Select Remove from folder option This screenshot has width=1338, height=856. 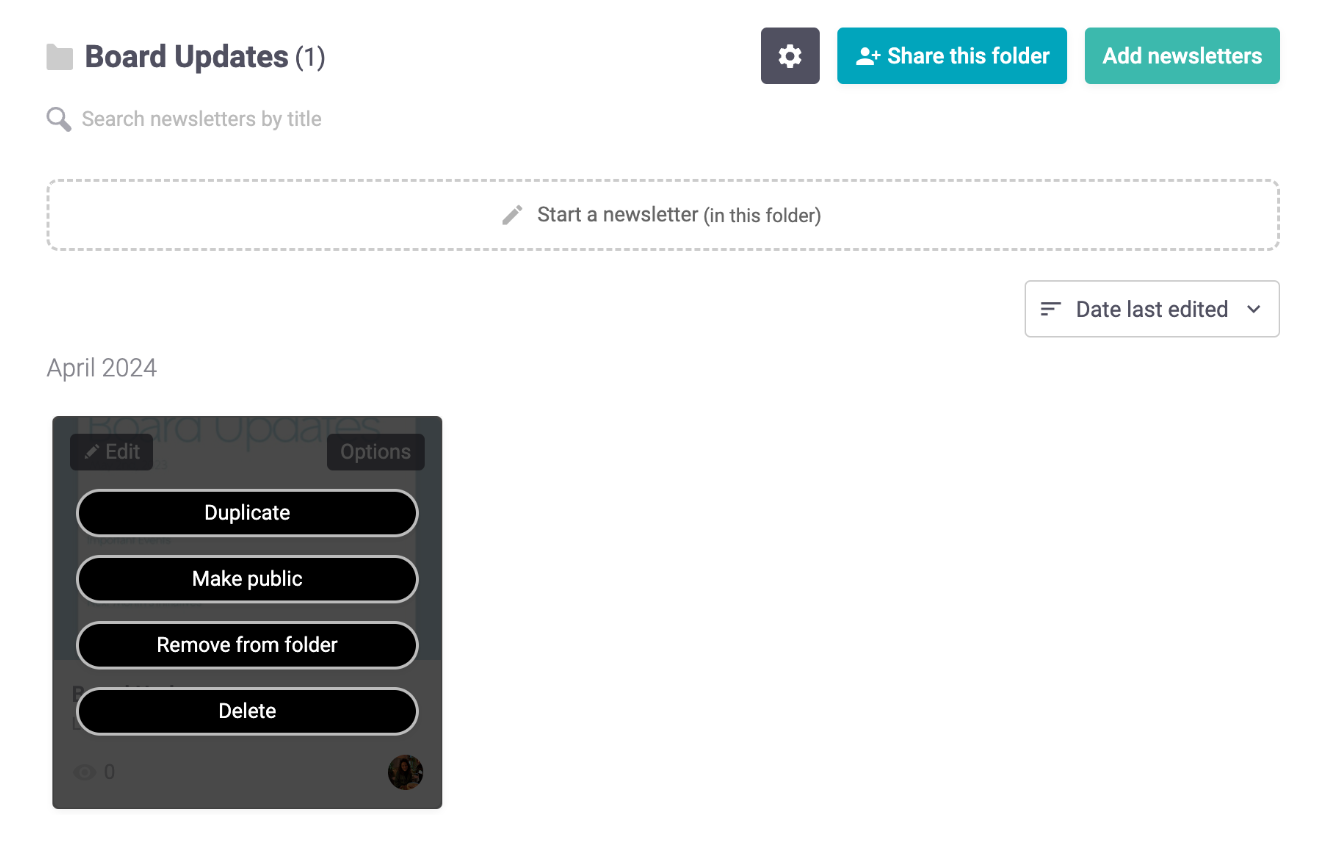click(x=247, y=645)
